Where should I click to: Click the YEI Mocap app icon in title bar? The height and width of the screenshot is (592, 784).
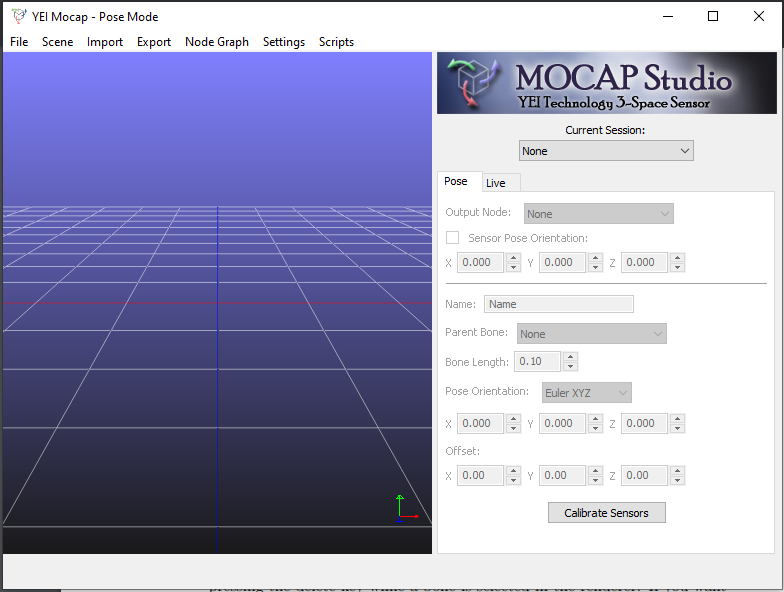tap(18, 16)
